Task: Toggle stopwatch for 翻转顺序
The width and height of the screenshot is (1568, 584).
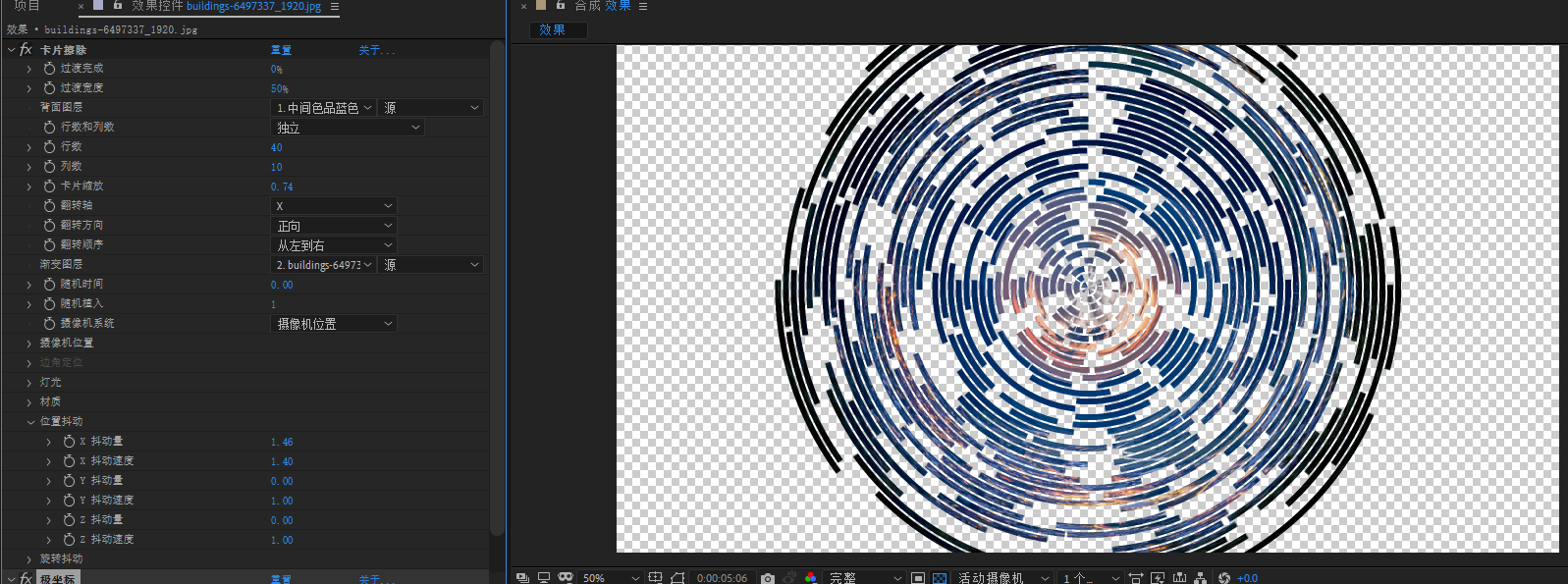Action: 49,245
